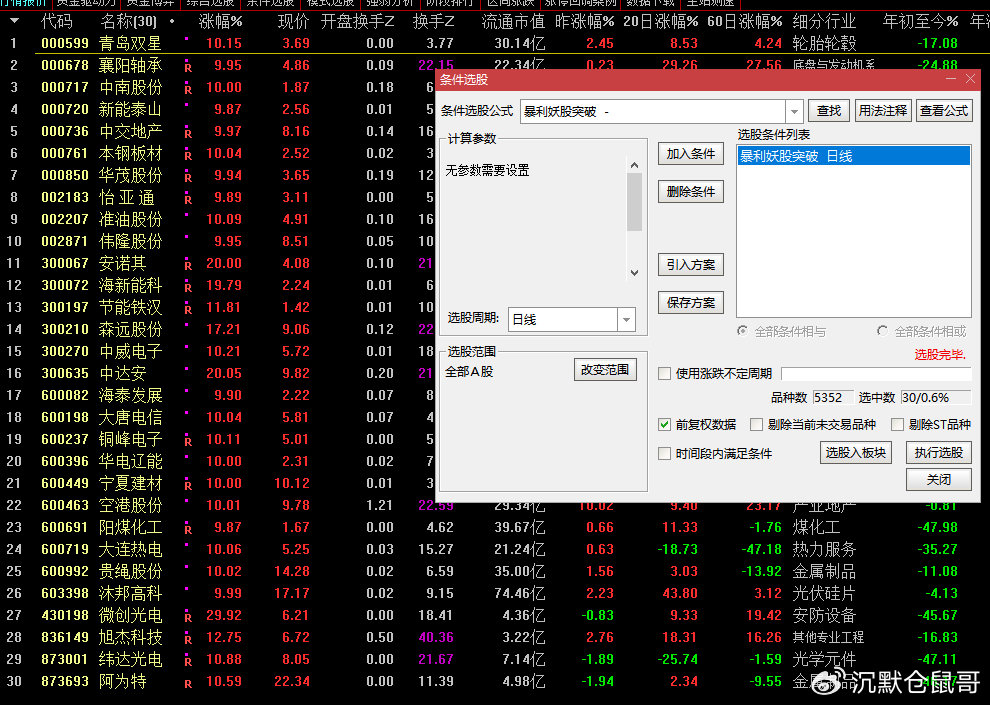Click the 执行选股 button
990x705 pixels.
point(938,453)
